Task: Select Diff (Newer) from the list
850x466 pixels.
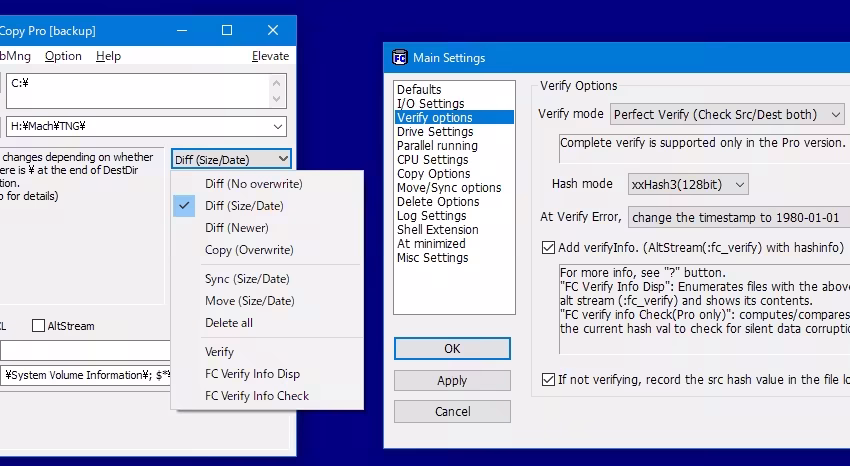Action: (x=236, y=228)
